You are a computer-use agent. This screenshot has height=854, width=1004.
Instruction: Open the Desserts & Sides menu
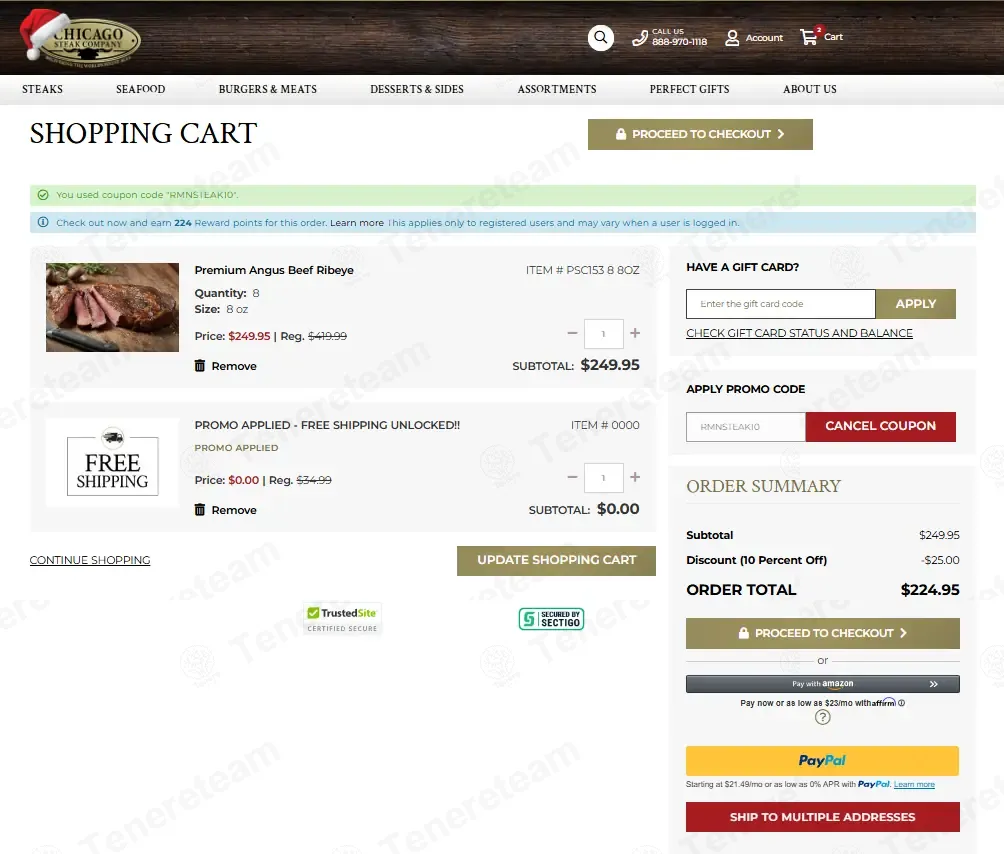417,89
